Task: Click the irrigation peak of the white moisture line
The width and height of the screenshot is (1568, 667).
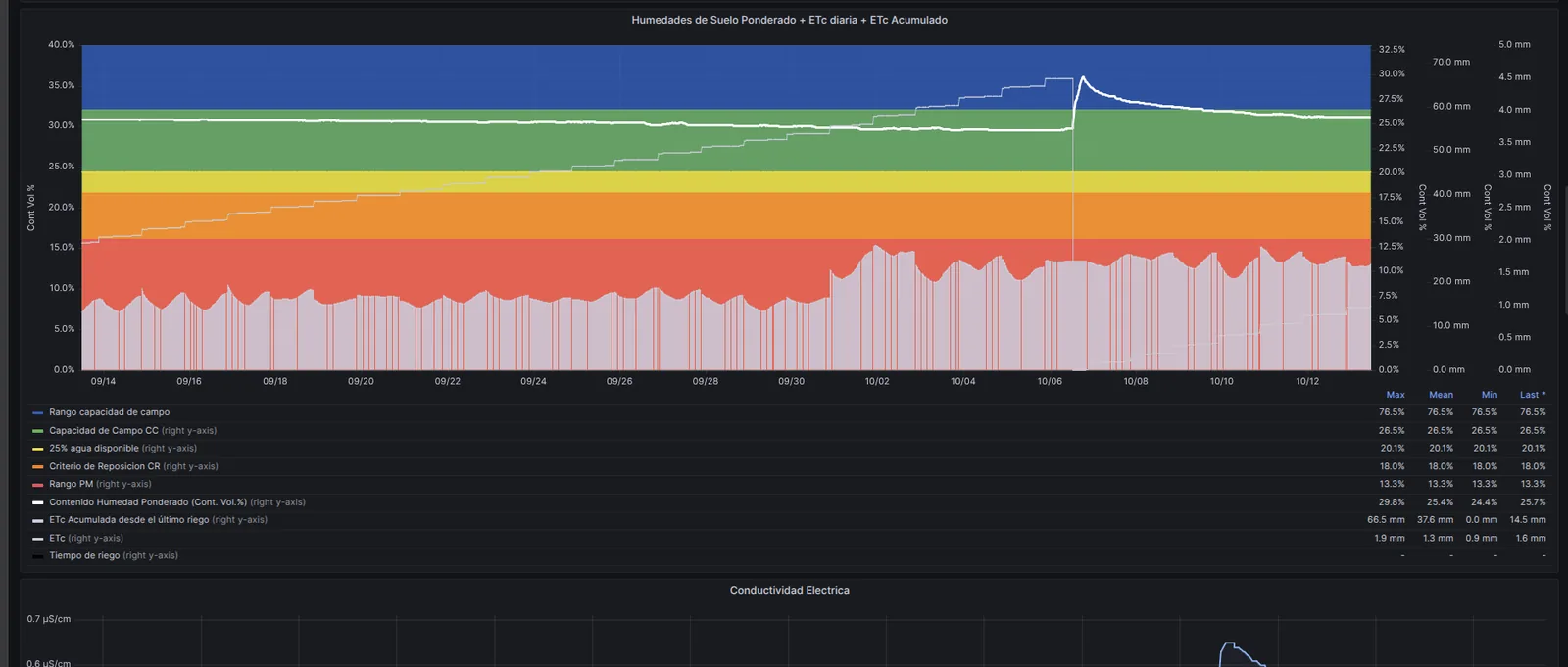Action: pyautogui.click(x=1082, y=77)
